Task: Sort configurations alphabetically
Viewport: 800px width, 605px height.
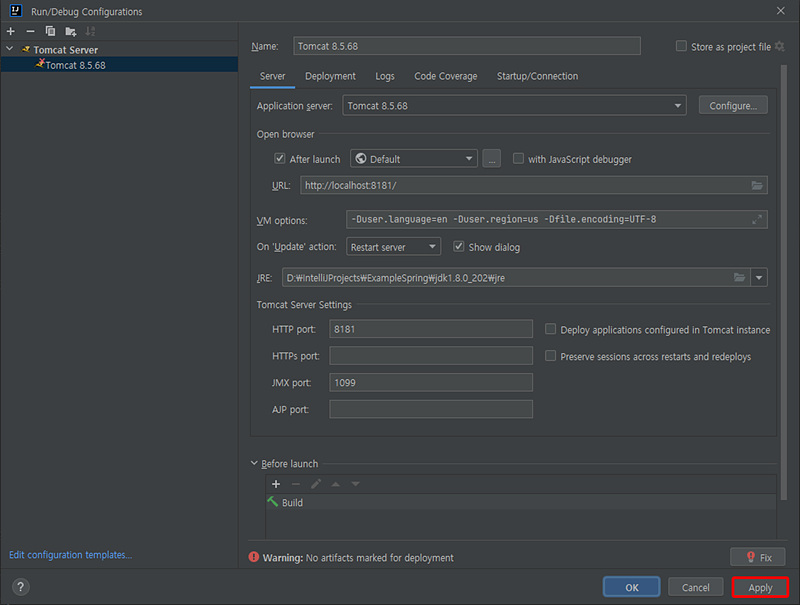Action: pos(90,32)
